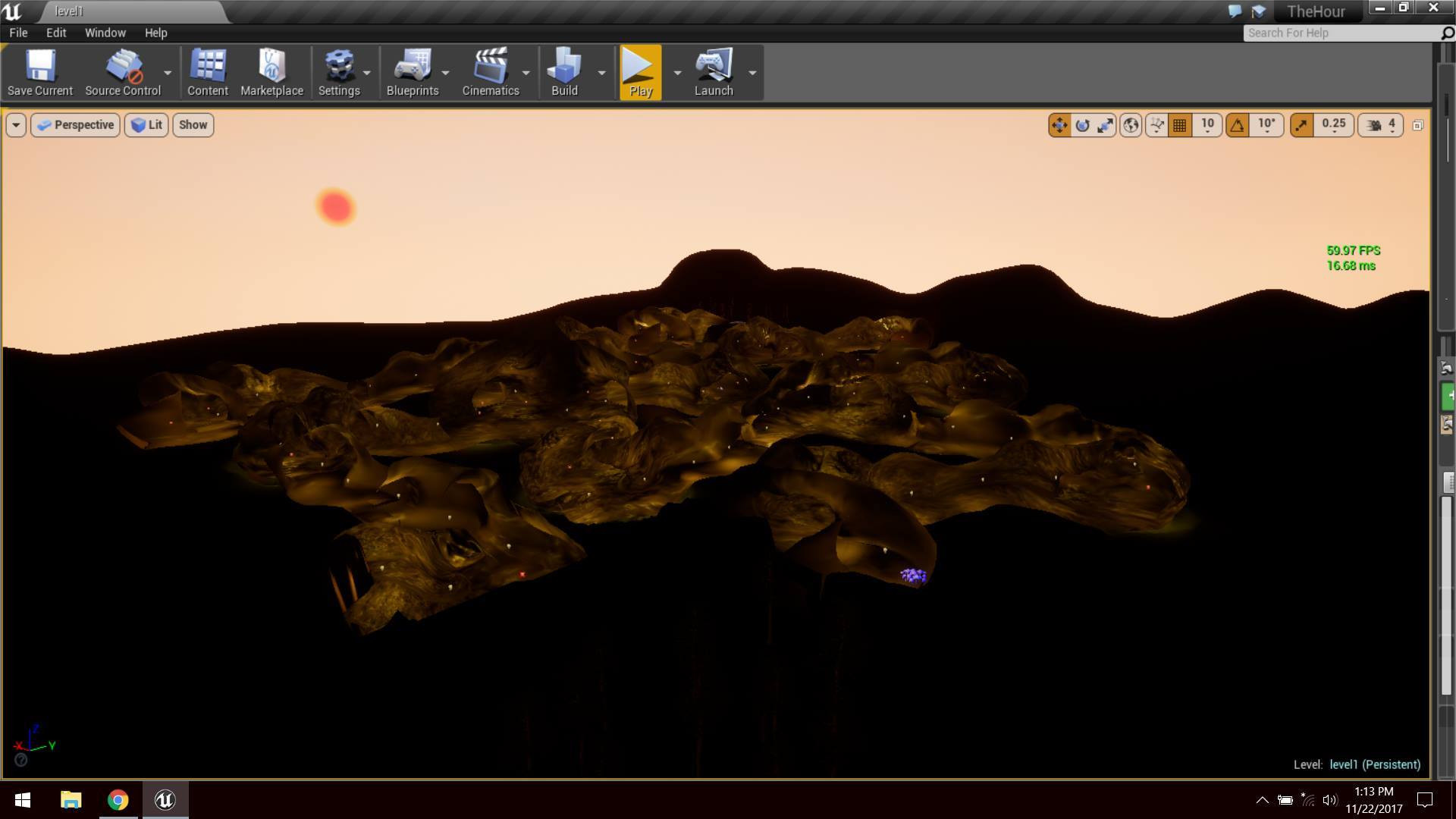Toggle grid snapping on or off
The image size is (1456, 819).
click(1180, 125)
